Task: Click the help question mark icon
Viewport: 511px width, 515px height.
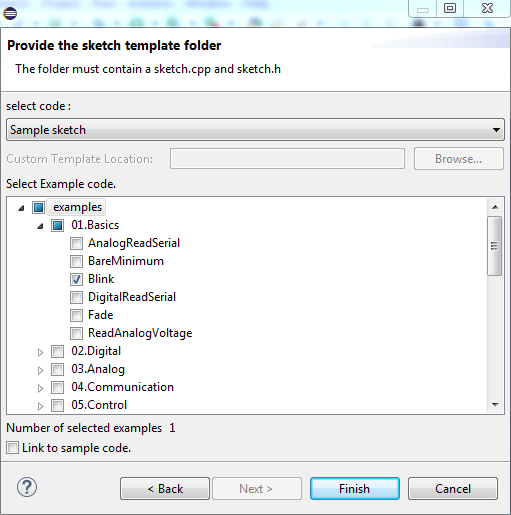Action: click(27, 487)
